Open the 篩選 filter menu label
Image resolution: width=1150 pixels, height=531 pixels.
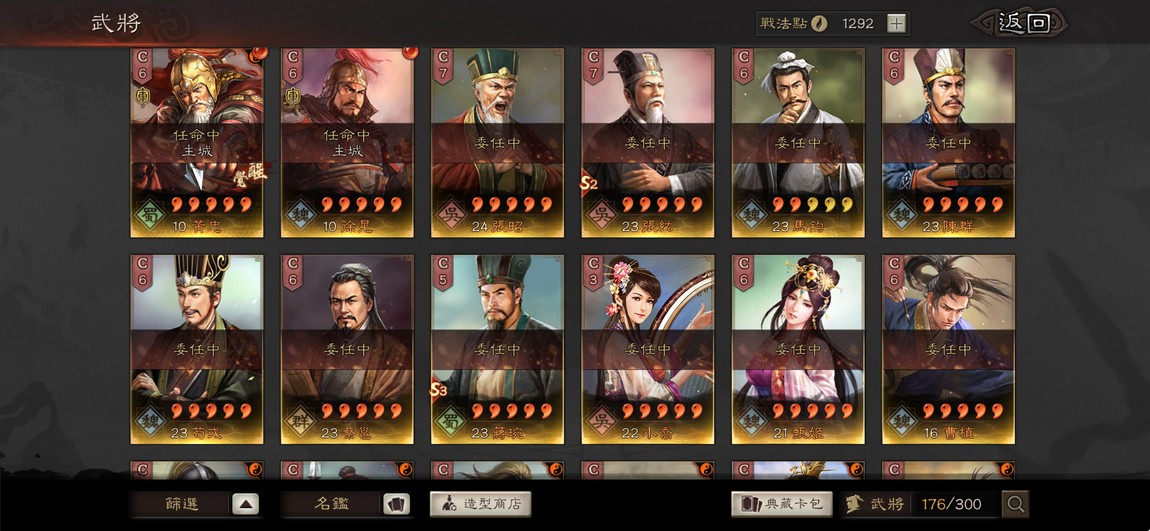coord(181,504)
